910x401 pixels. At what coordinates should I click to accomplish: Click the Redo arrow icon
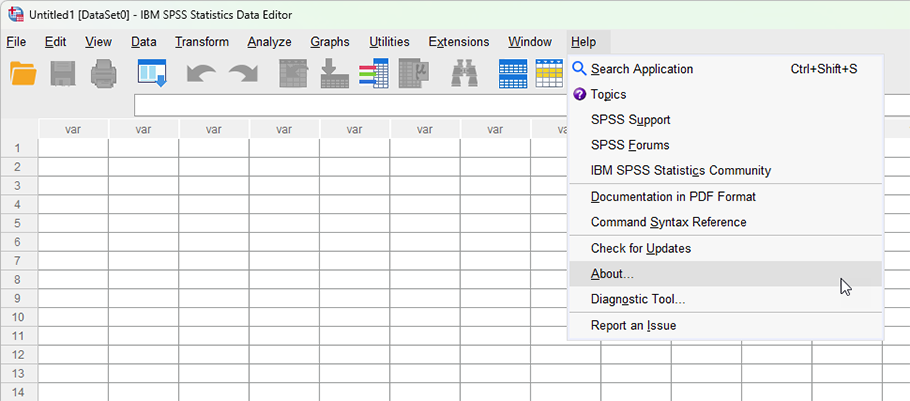243,74
